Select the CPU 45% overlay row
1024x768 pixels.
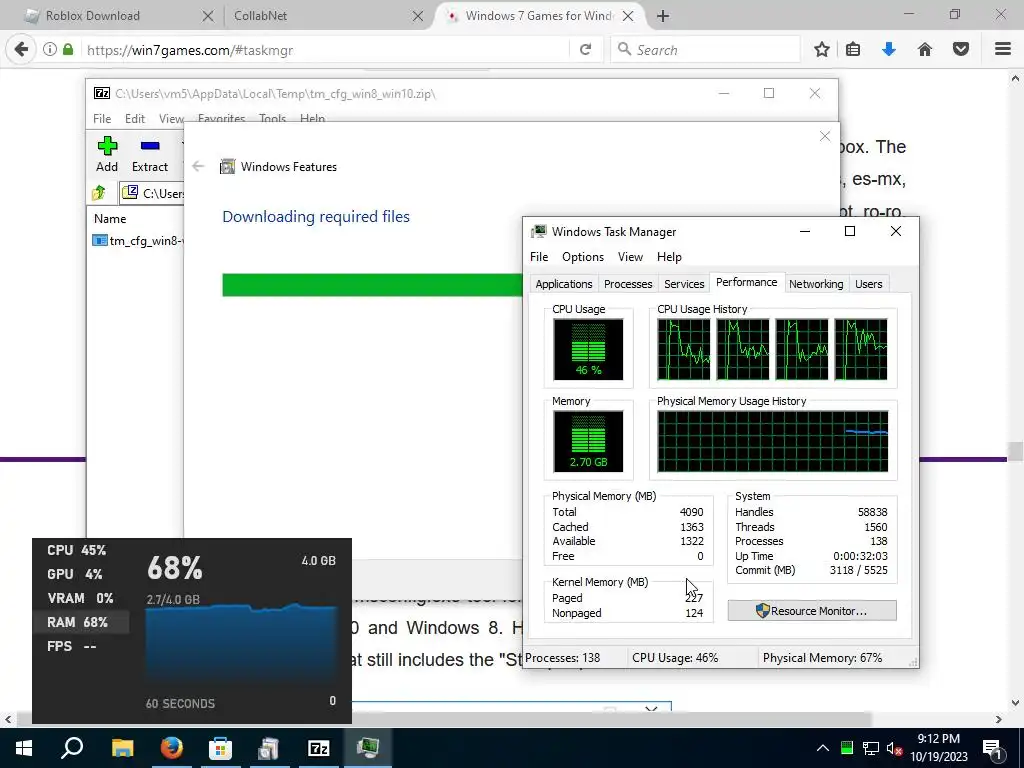tap(80, 550)
